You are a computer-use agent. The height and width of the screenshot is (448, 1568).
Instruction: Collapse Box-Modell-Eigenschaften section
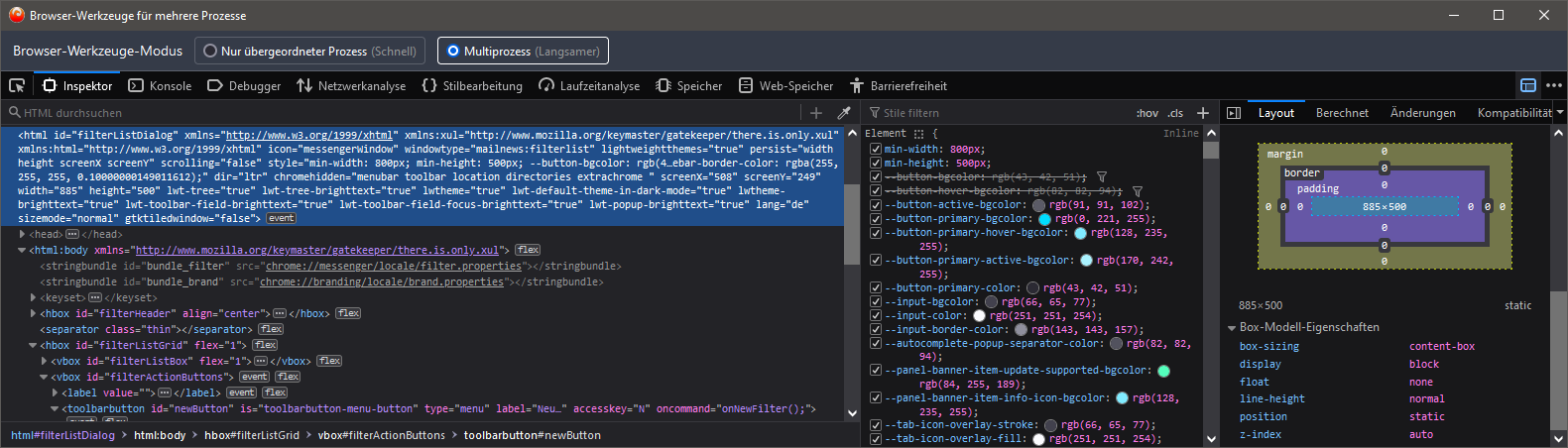coord(1232,328)
